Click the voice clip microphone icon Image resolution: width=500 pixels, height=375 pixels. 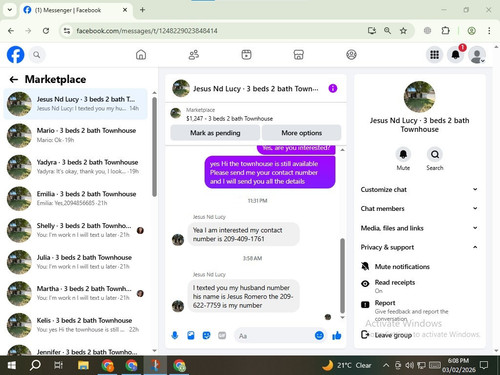(175, 335)
